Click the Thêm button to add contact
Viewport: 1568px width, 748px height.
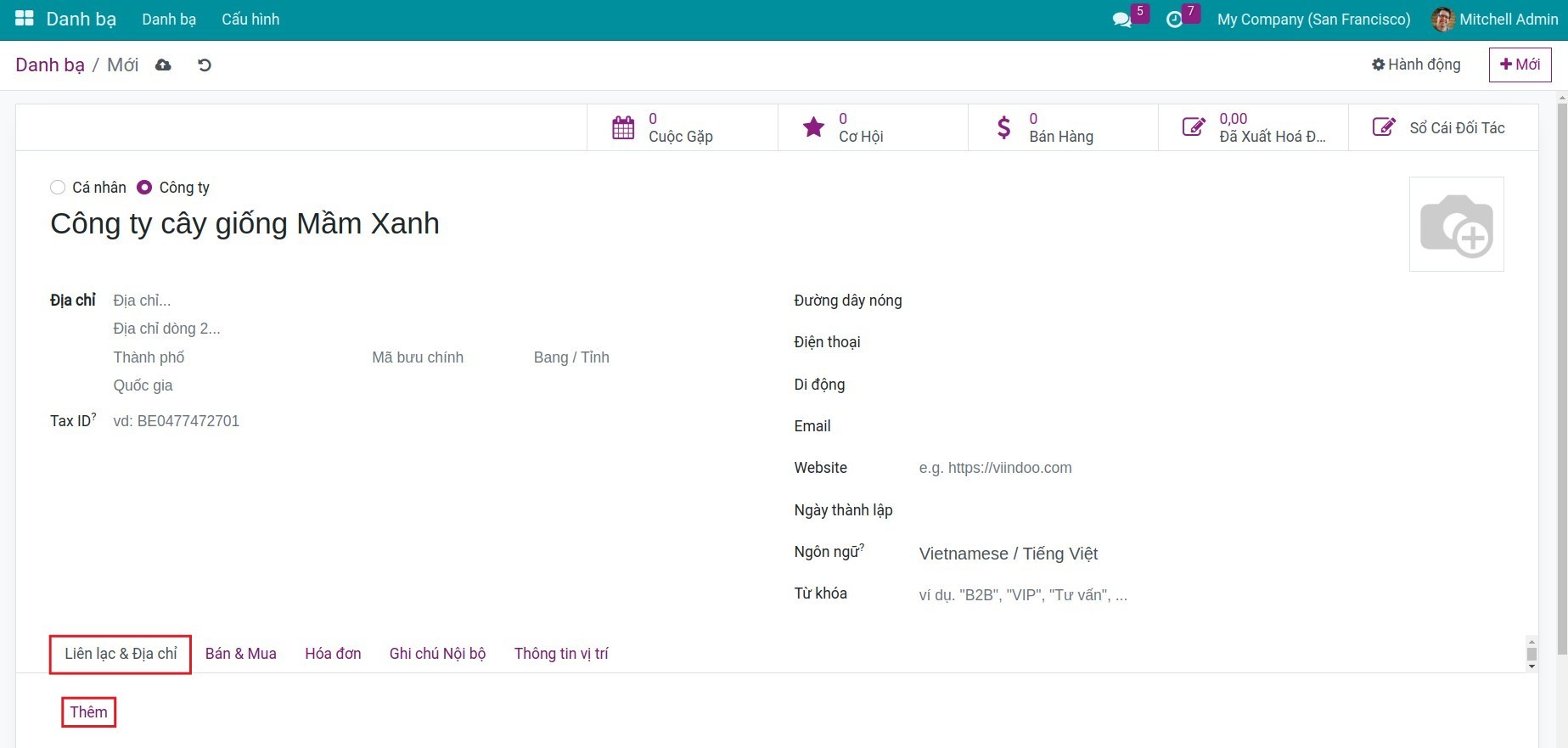(88, 712)
